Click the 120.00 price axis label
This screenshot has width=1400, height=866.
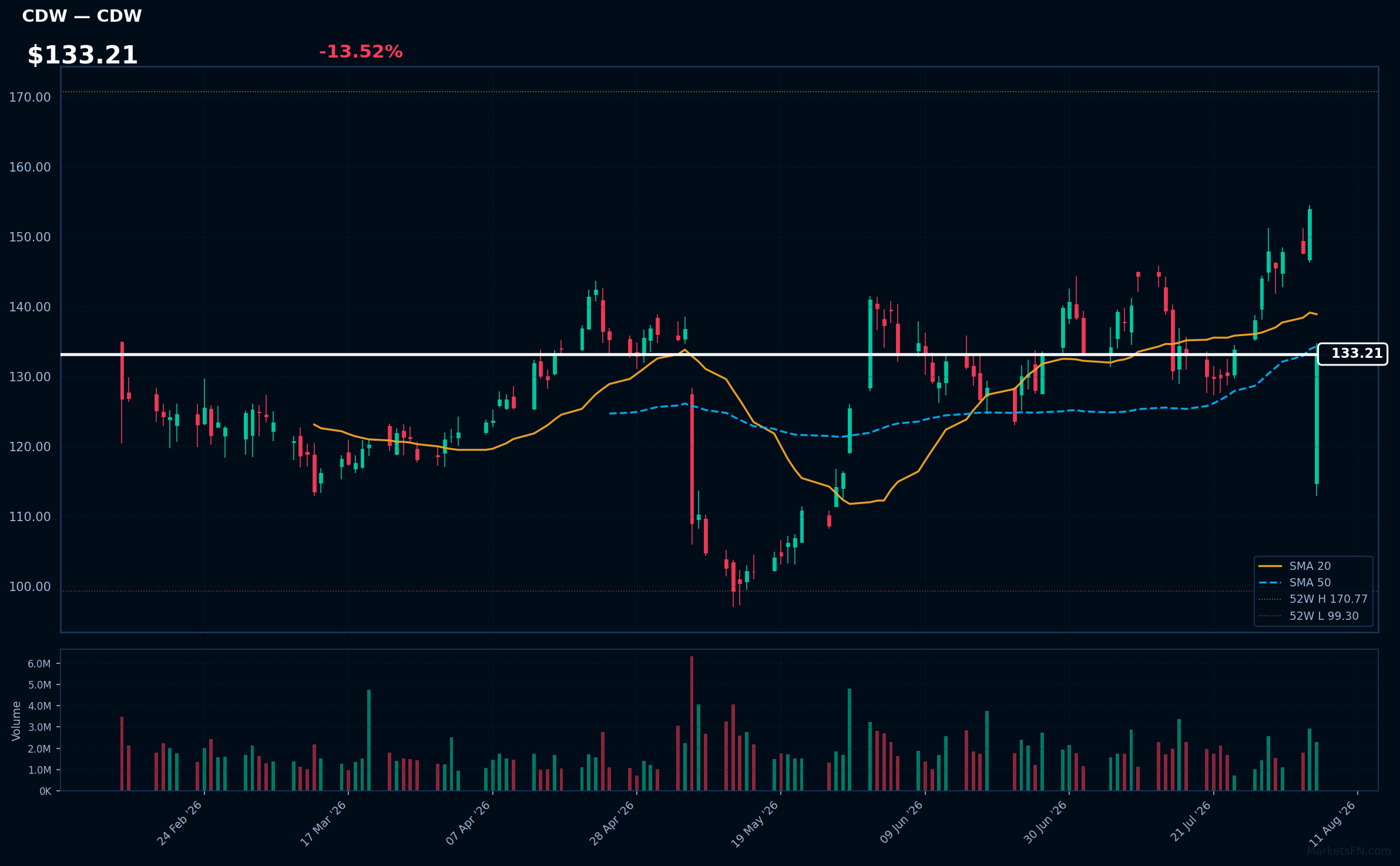pos(30,447)
